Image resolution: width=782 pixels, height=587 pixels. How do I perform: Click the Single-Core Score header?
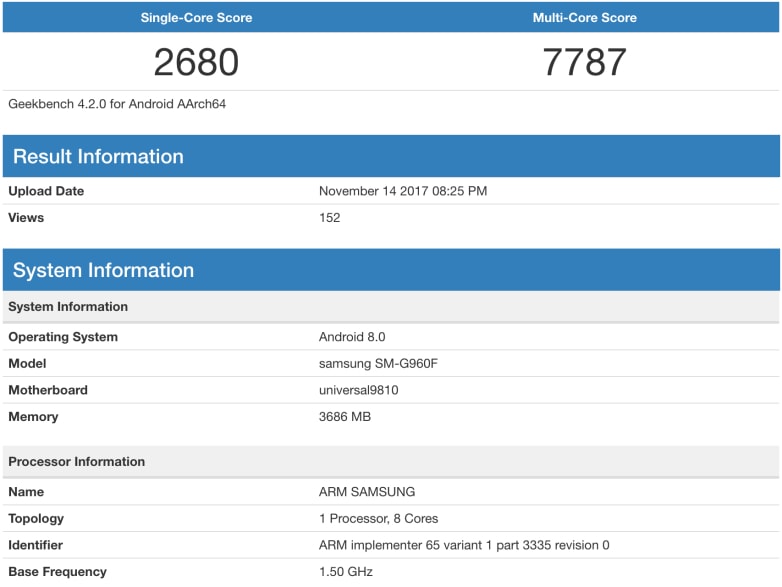click(x=196, y=18)
